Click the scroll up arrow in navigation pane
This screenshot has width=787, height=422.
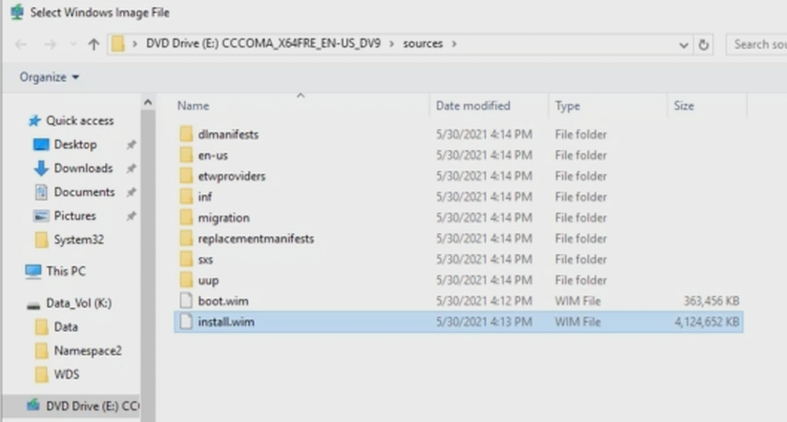[148, 103]
